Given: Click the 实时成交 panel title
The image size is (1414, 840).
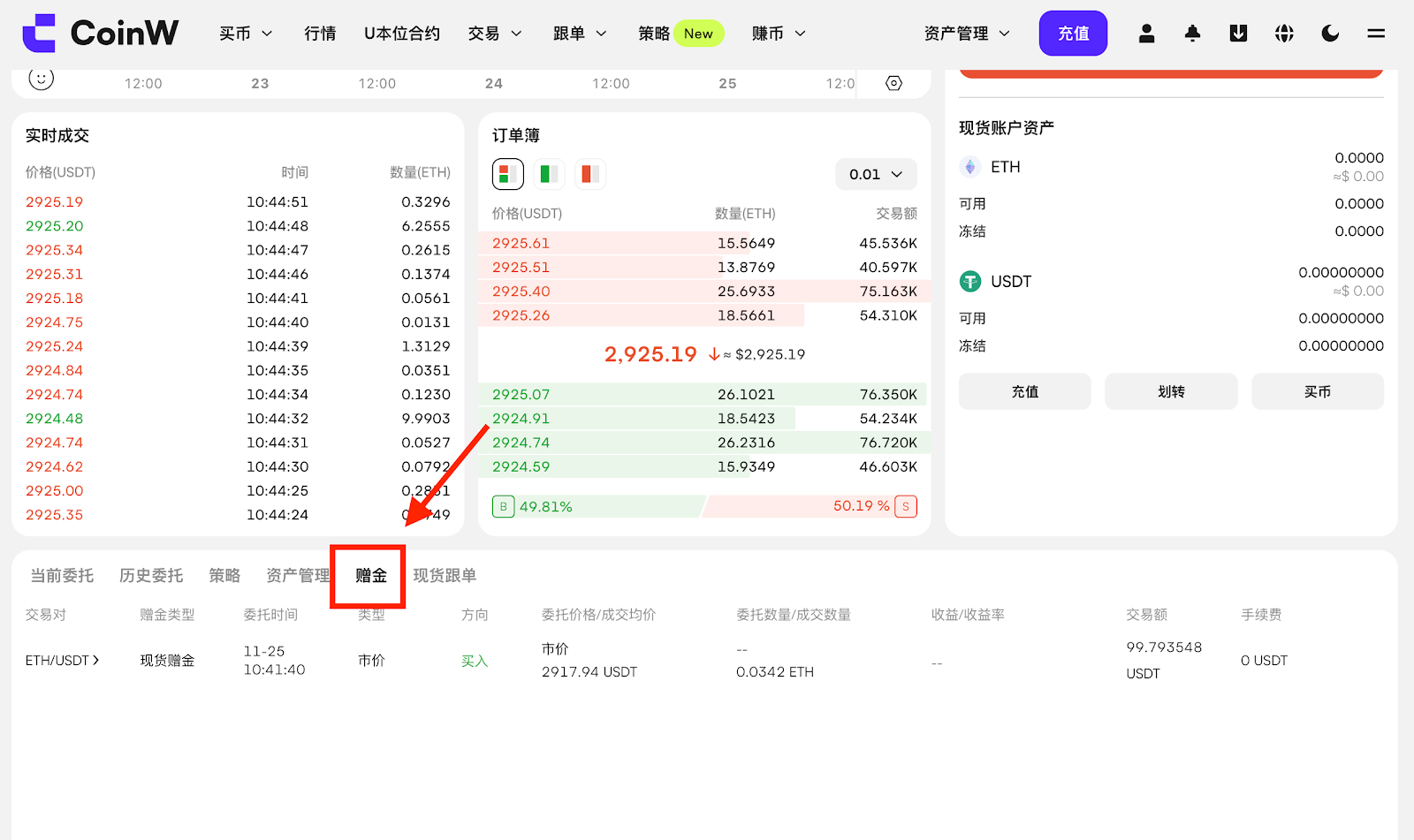Looking at the screenshot, I should tap(57, 136).
